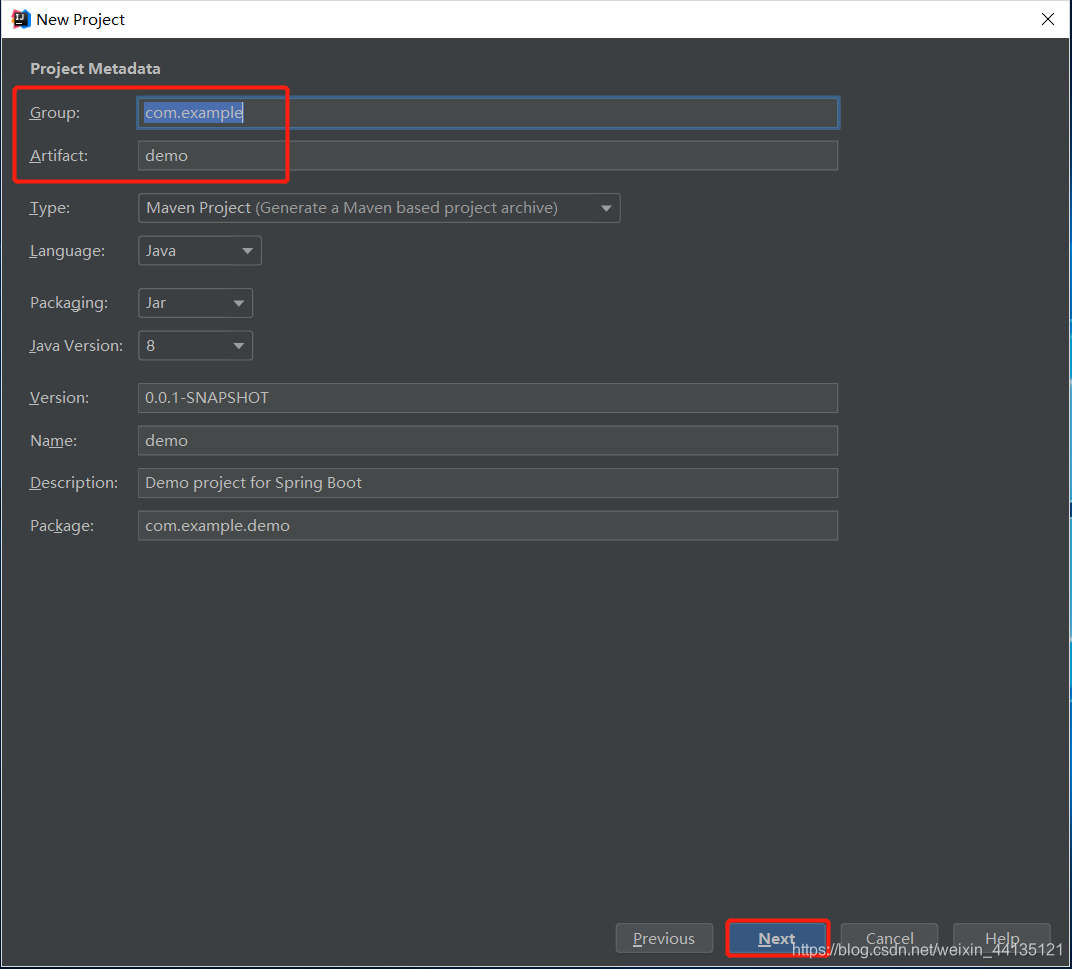Click the New Project window title

pyautogui.click(x=81, y=20)
